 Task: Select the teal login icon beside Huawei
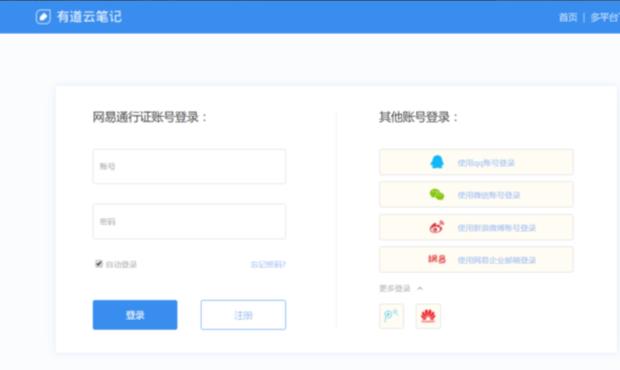(x=391, y=316)
